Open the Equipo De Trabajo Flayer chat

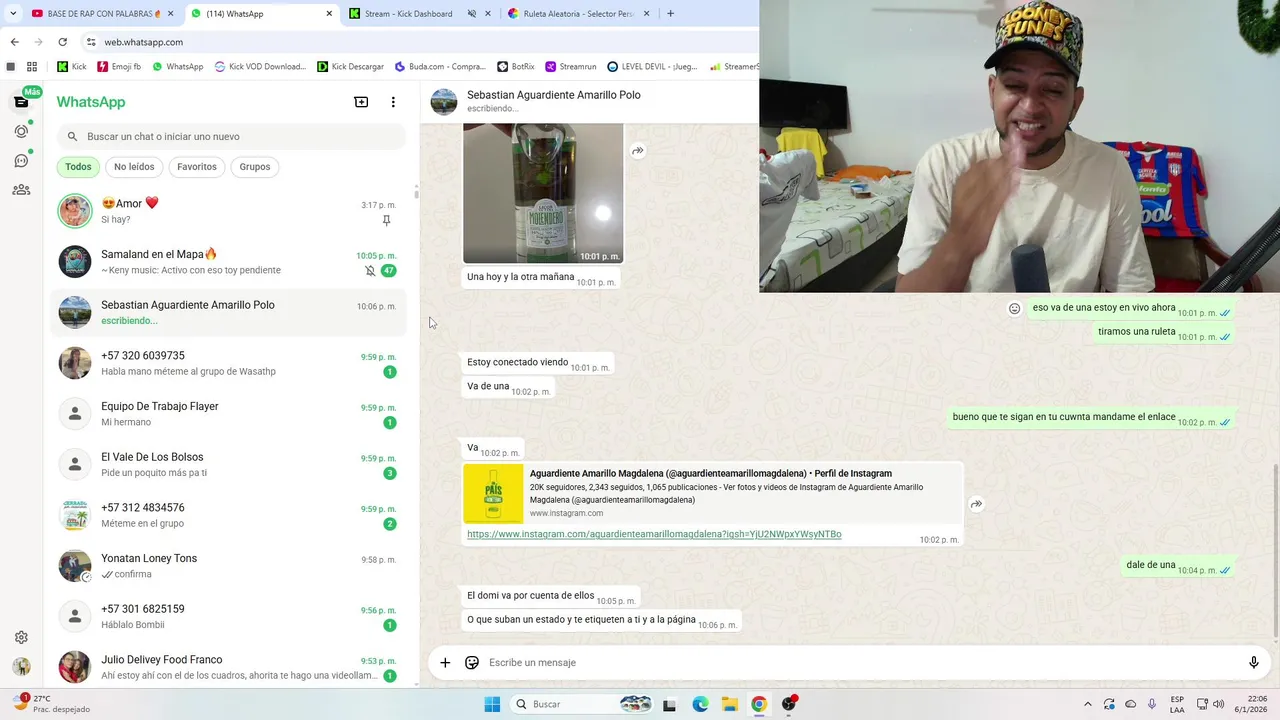(x=228, y=414)
